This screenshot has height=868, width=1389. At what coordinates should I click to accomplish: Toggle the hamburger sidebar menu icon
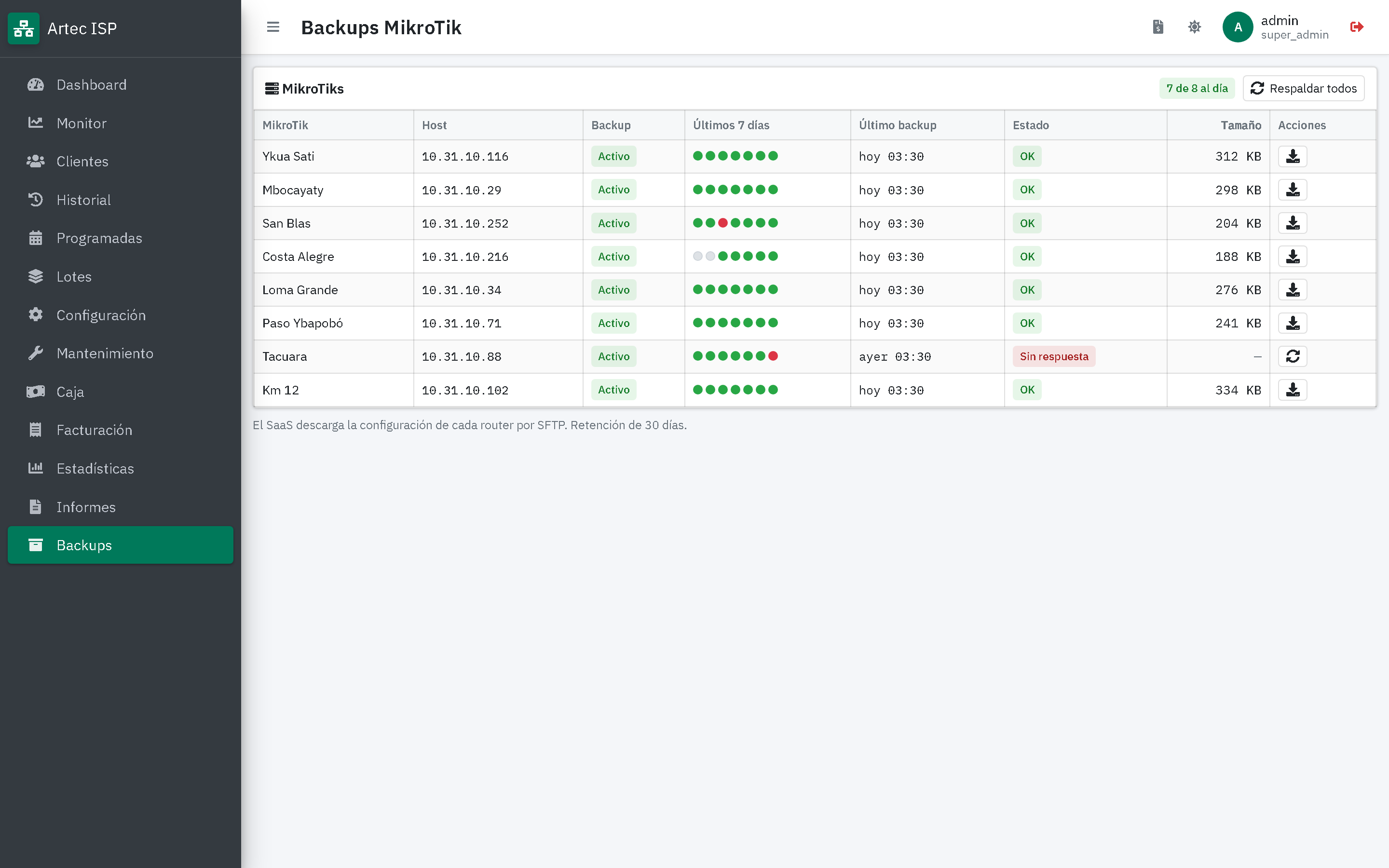272,27
